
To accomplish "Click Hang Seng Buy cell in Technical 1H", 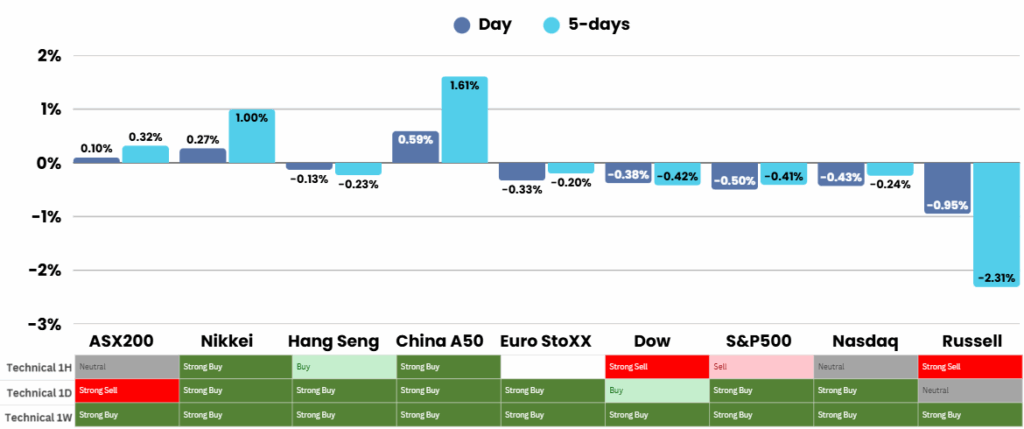I will [343, 367].
